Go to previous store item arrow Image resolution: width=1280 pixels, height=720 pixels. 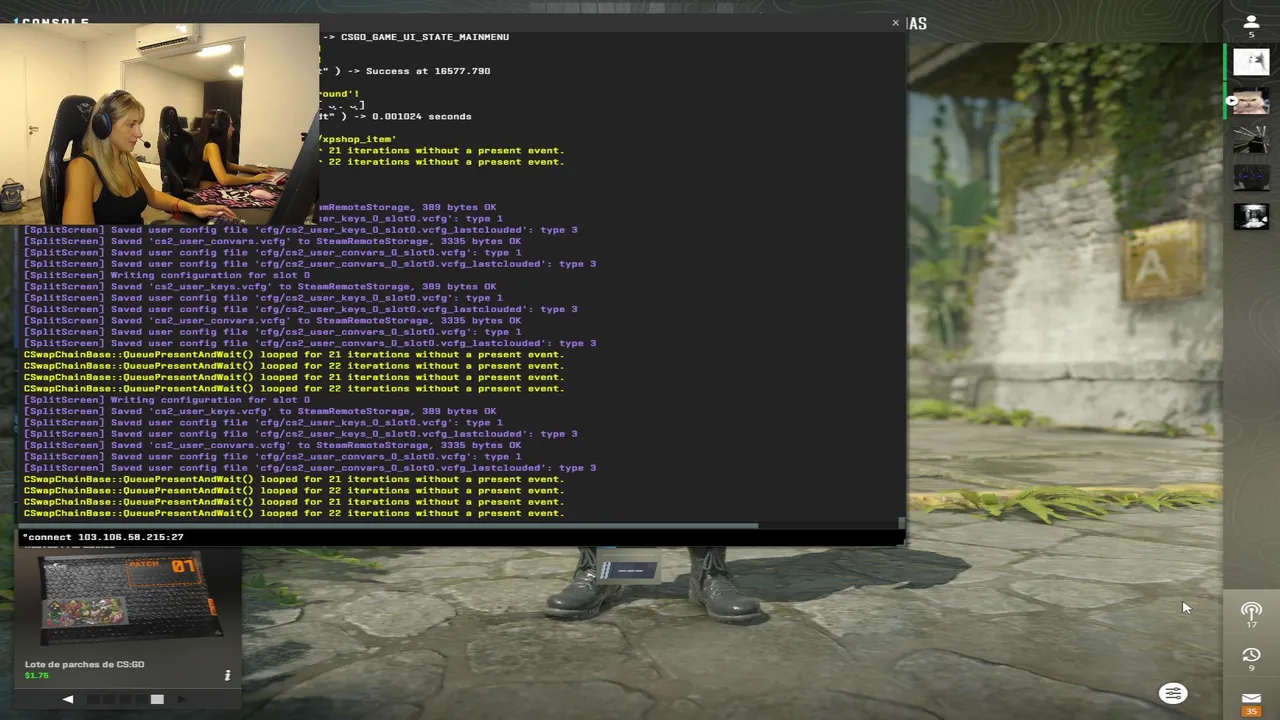click(68, 699)
